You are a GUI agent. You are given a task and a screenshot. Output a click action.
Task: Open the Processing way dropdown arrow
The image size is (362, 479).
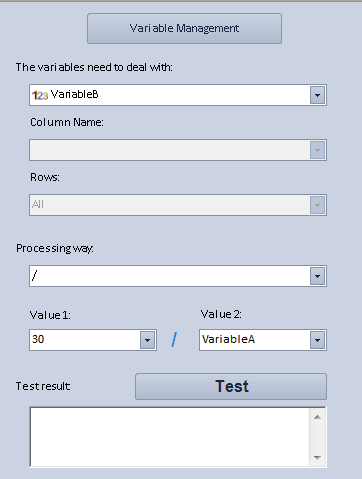coord(317,276)
